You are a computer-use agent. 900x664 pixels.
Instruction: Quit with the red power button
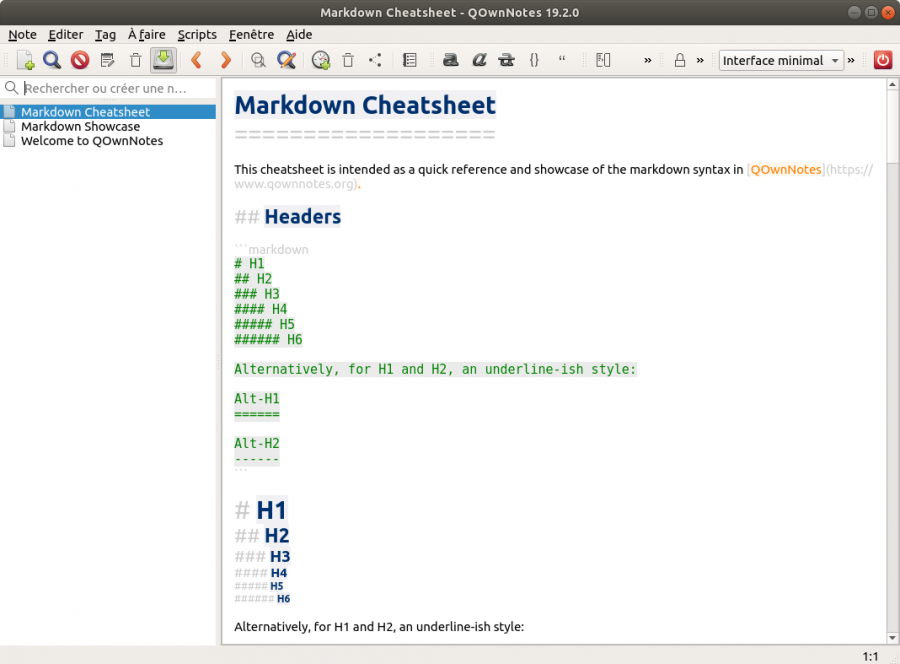tap(883, 60)
